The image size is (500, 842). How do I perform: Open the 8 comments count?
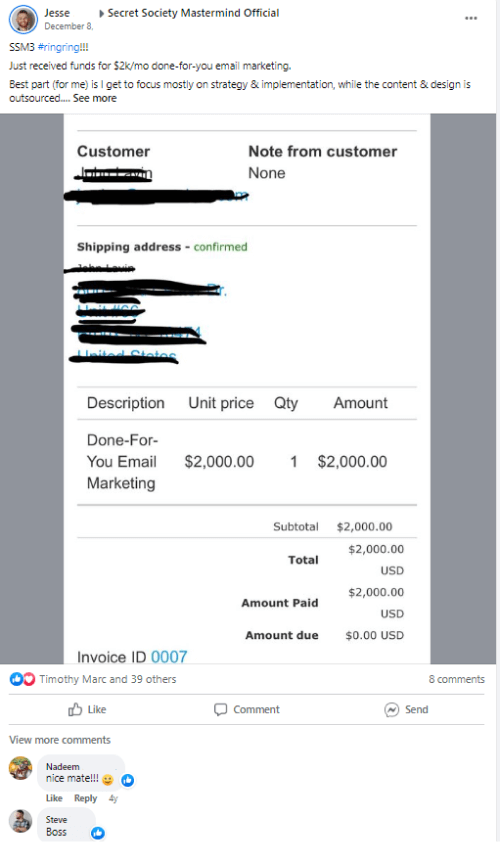coord(456,679)
